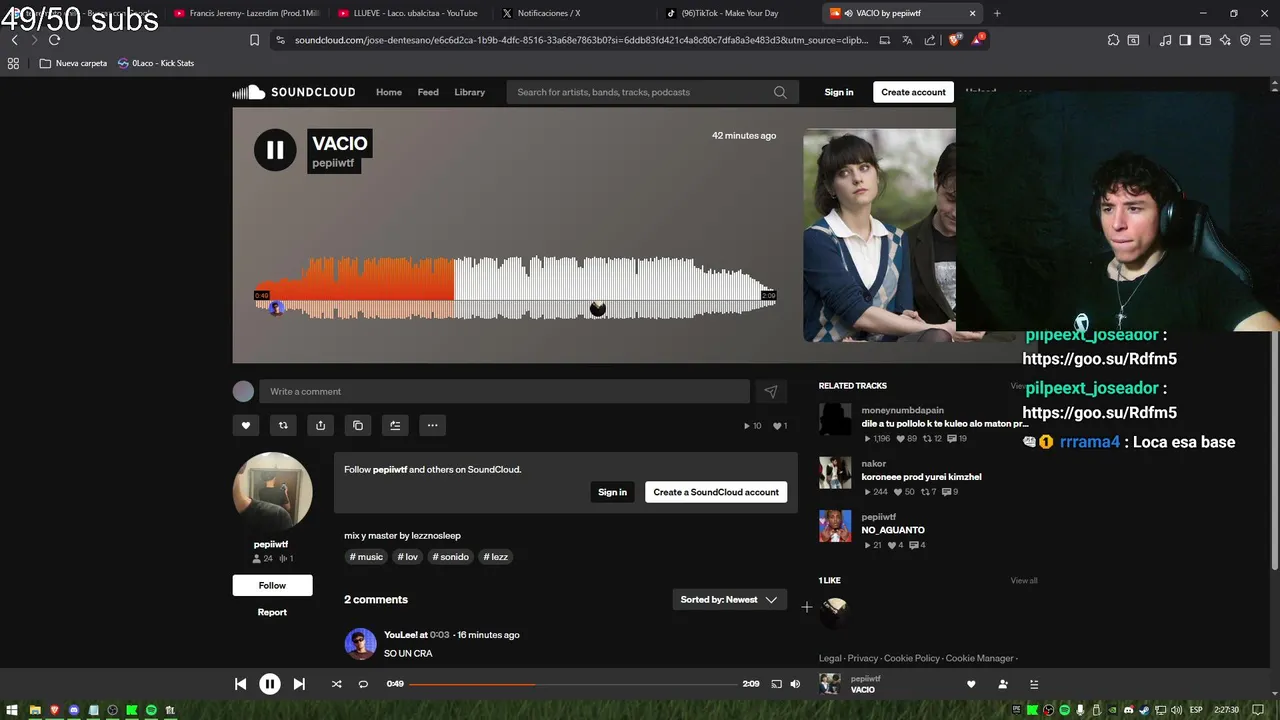Select the # music tag
Image resolution: width=1280 pixels, height=720 pixels.
click(x=366, y=557)
